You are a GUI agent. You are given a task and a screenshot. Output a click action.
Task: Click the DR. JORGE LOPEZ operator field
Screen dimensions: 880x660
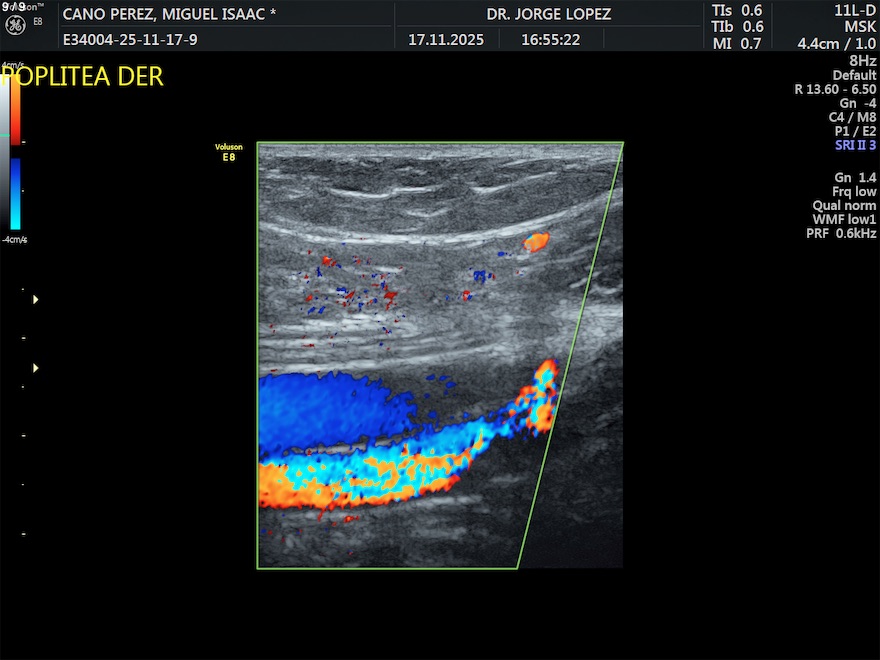(548, 15)
